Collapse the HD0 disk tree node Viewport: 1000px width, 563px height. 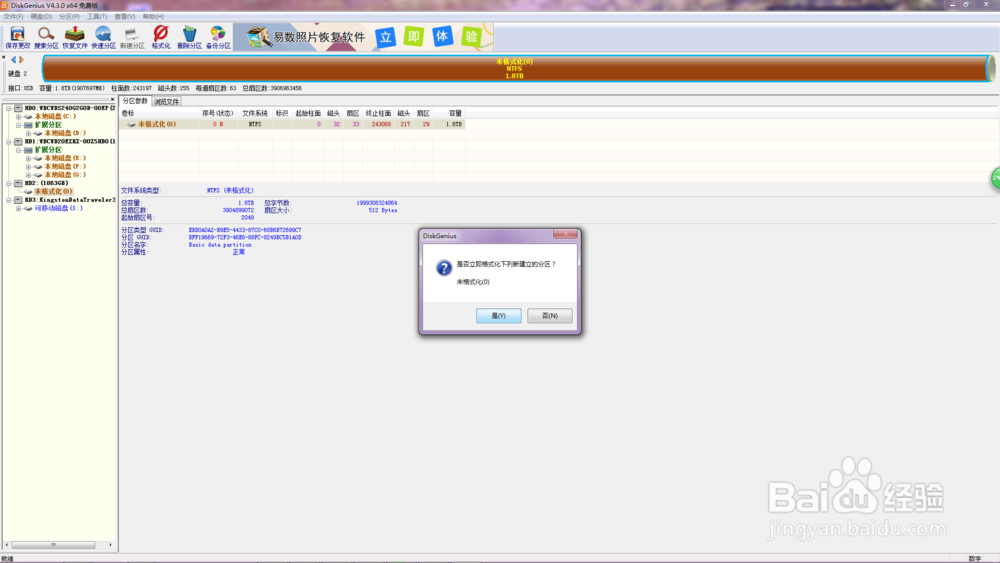coord(9,108)
